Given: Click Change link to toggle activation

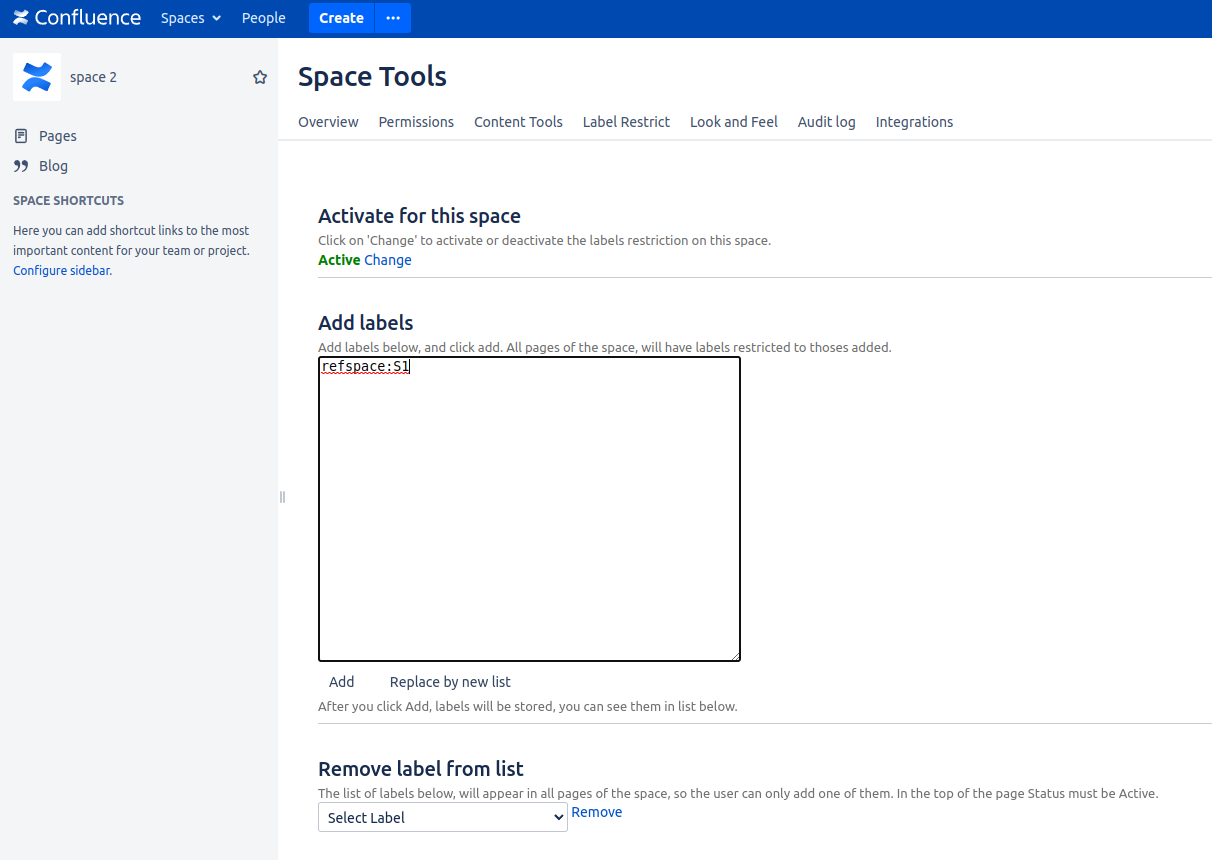Looking at the screenshot, I should tap(388, 260).
